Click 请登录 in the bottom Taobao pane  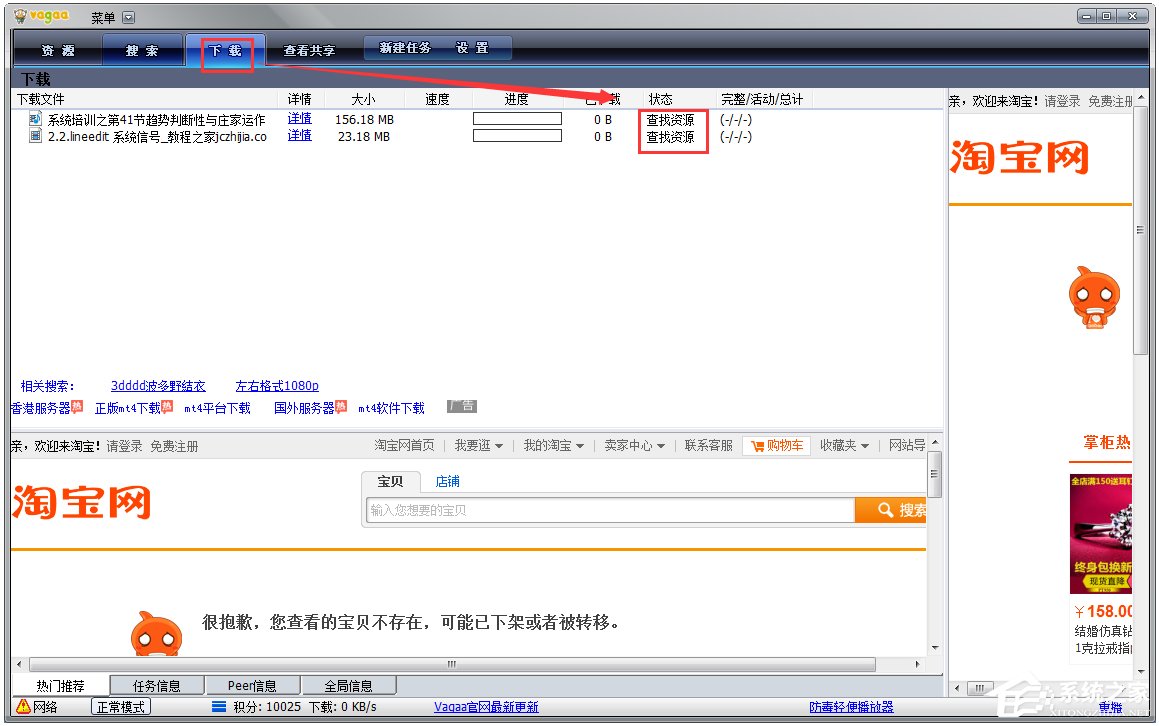point(124,447)
